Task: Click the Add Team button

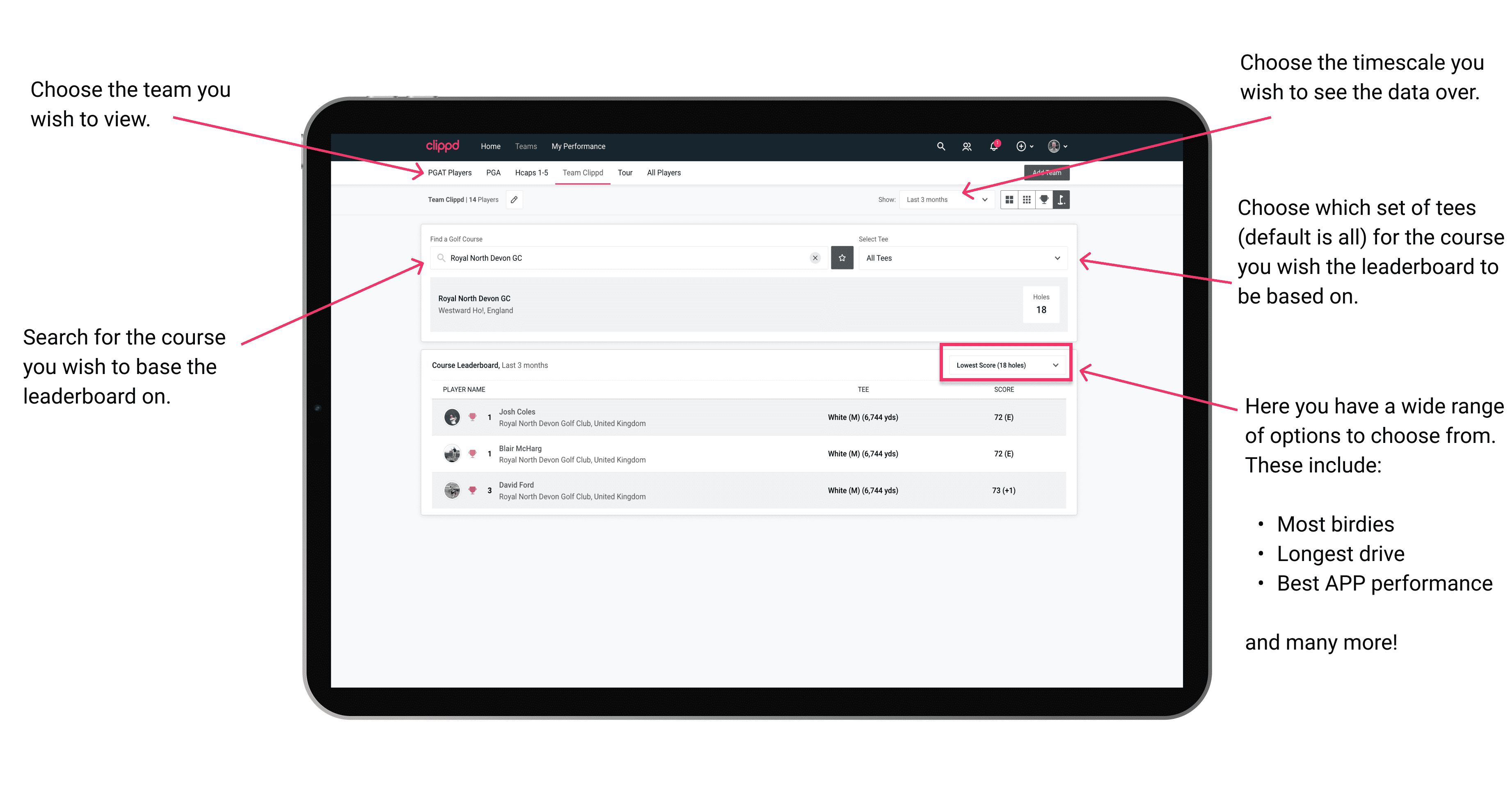Action: 1047,172
